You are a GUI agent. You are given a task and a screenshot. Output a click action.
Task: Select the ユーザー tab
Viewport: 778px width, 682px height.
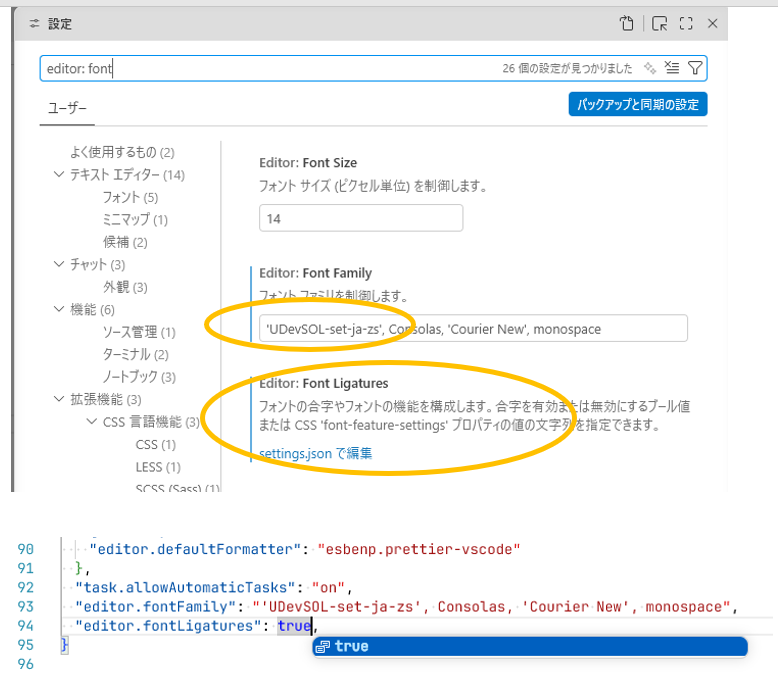67,108
